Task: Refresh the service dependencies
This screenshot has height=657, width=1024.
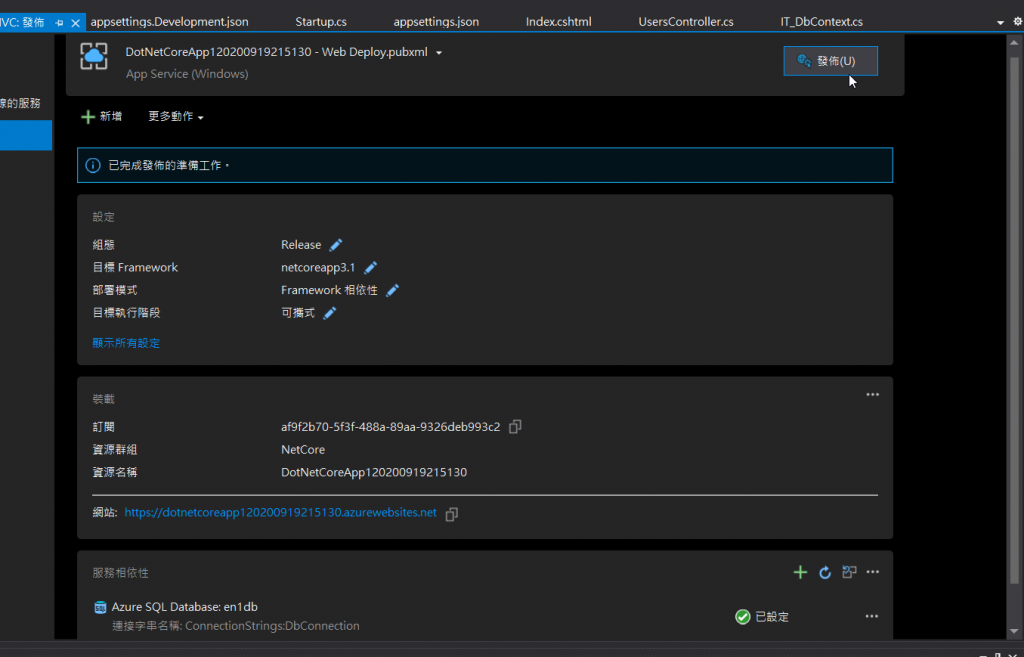Action: tap(825, 573)
